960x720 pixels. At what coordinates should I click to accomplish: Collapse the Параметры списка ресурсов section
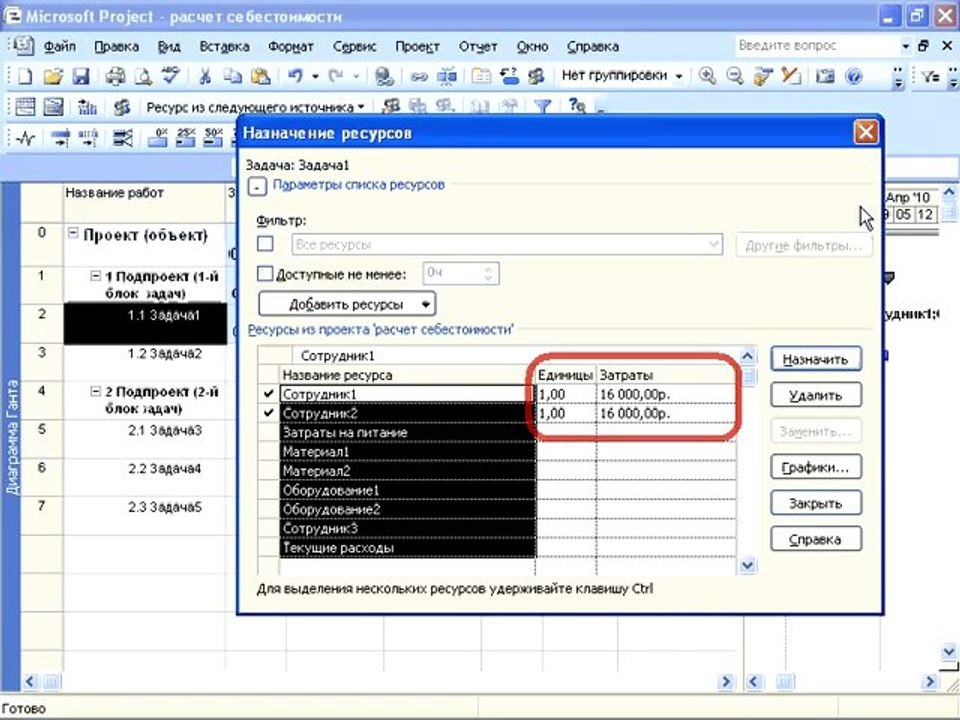tap(257, 187)
